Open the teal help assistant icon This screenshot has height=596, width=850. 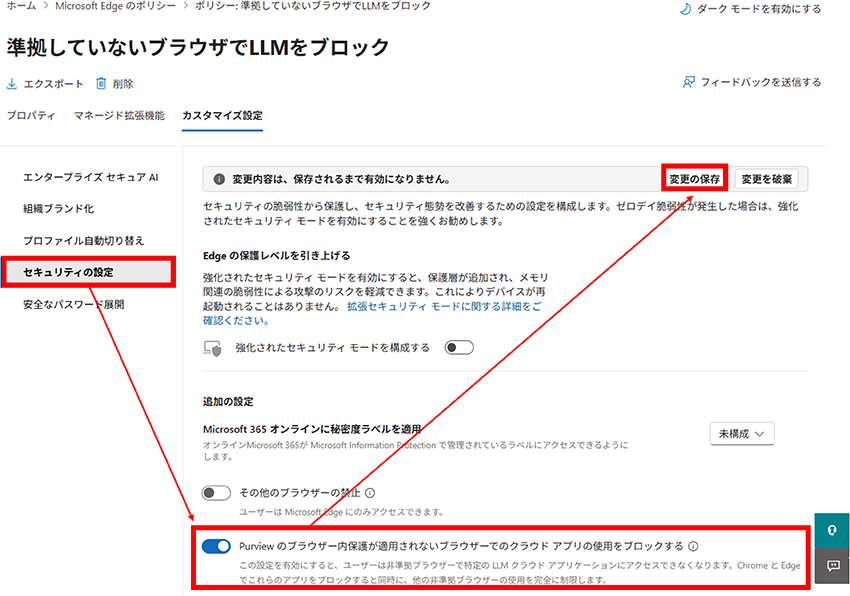coord(832,531)
